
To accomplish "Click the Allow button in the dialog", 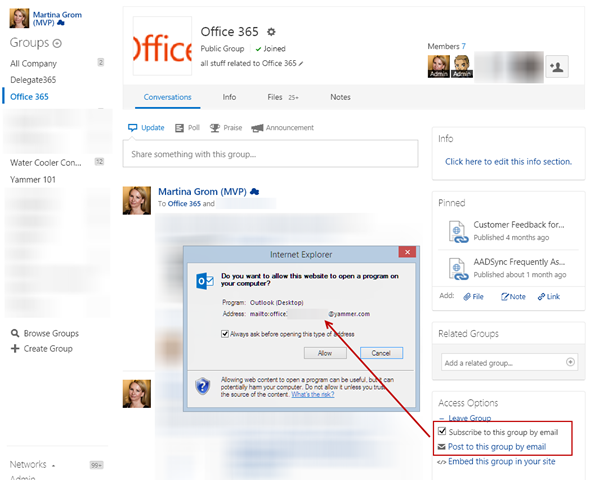I will [325, 353].
